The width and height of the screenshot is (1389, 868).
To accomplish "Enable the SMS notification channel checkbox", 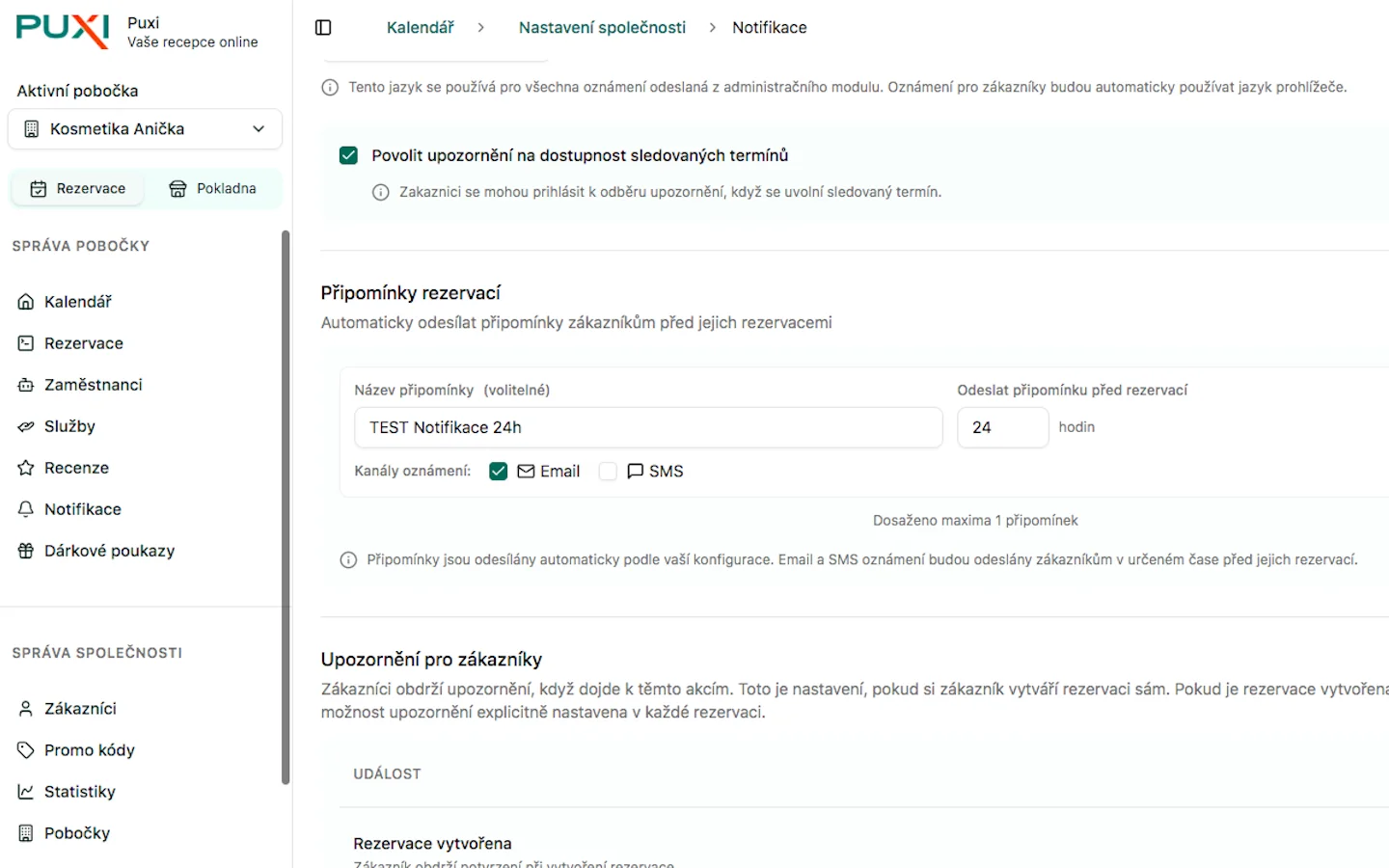I will click(608, 472).
